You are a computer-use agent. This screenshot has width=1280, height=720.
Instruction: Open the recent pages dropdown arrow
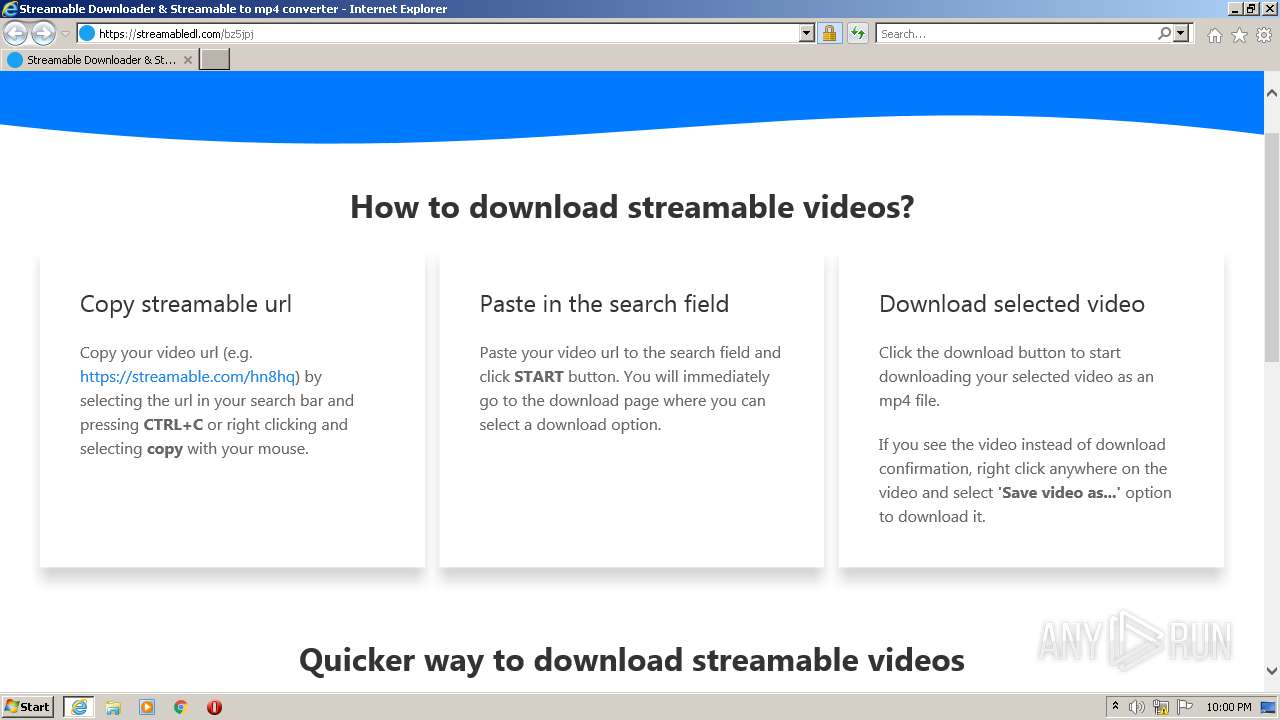(66, 34)
